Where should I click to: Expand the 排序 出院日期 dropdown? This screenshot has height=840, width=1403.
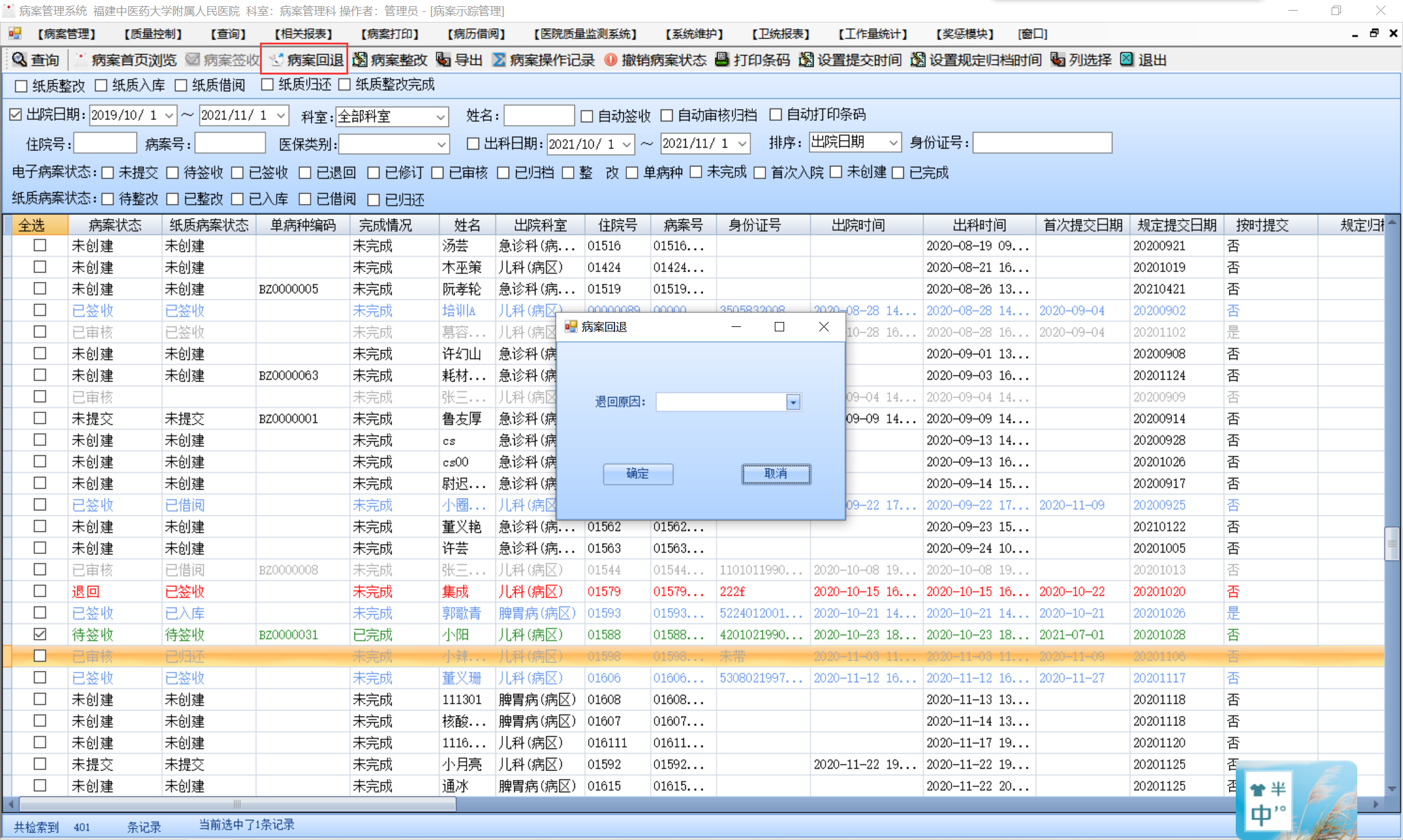pyautogui.click(x=893, y=143)
